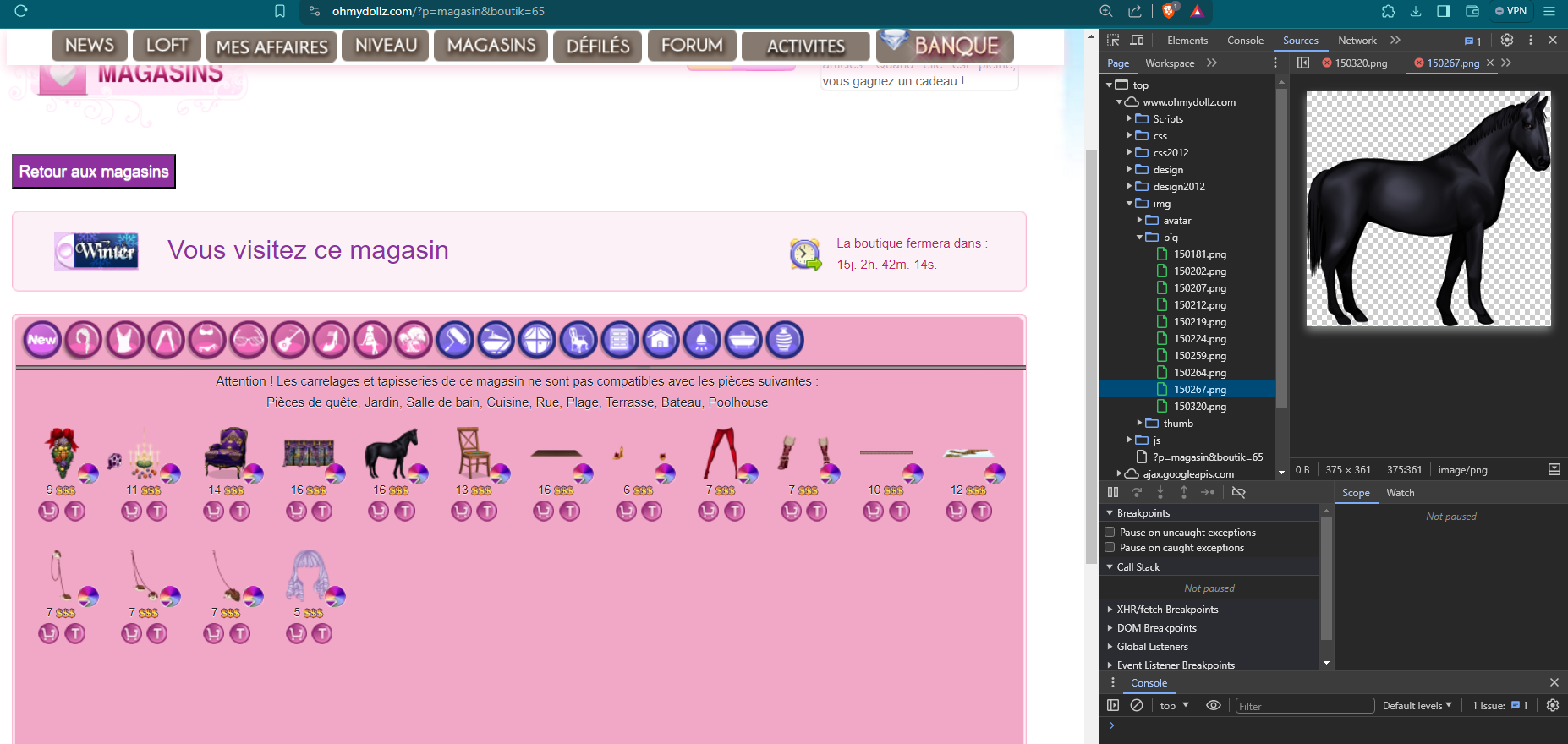1568x744 pixels.
Task: Click the Winter shop logo thumbnail
Action: click(x=96, y=251)
